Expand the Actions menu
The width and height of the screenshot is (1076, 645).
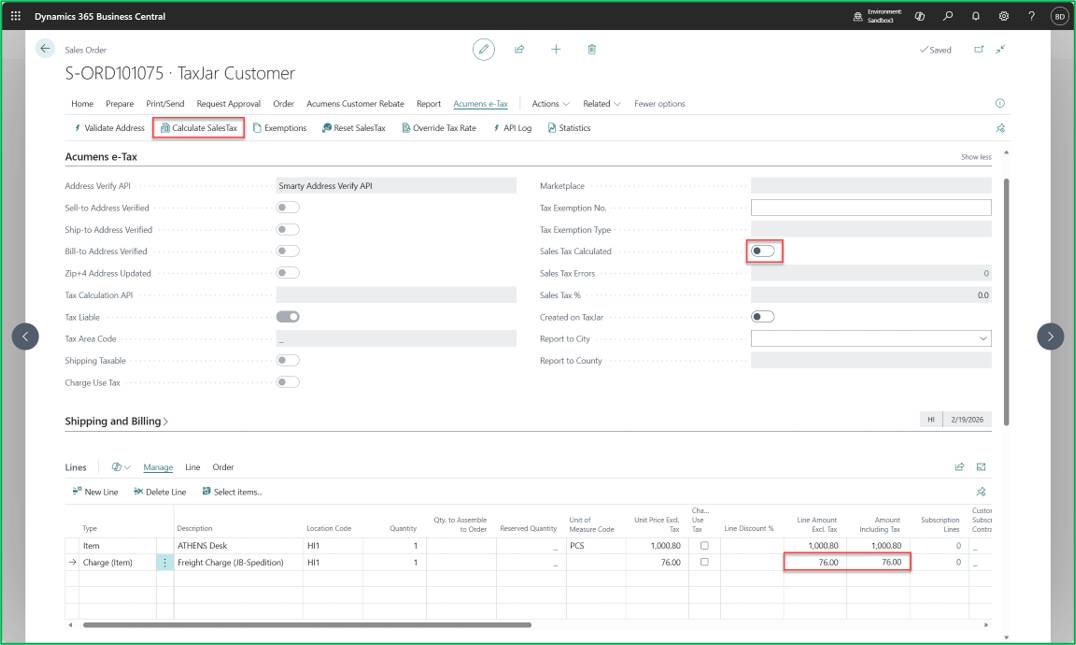point(550,104)
